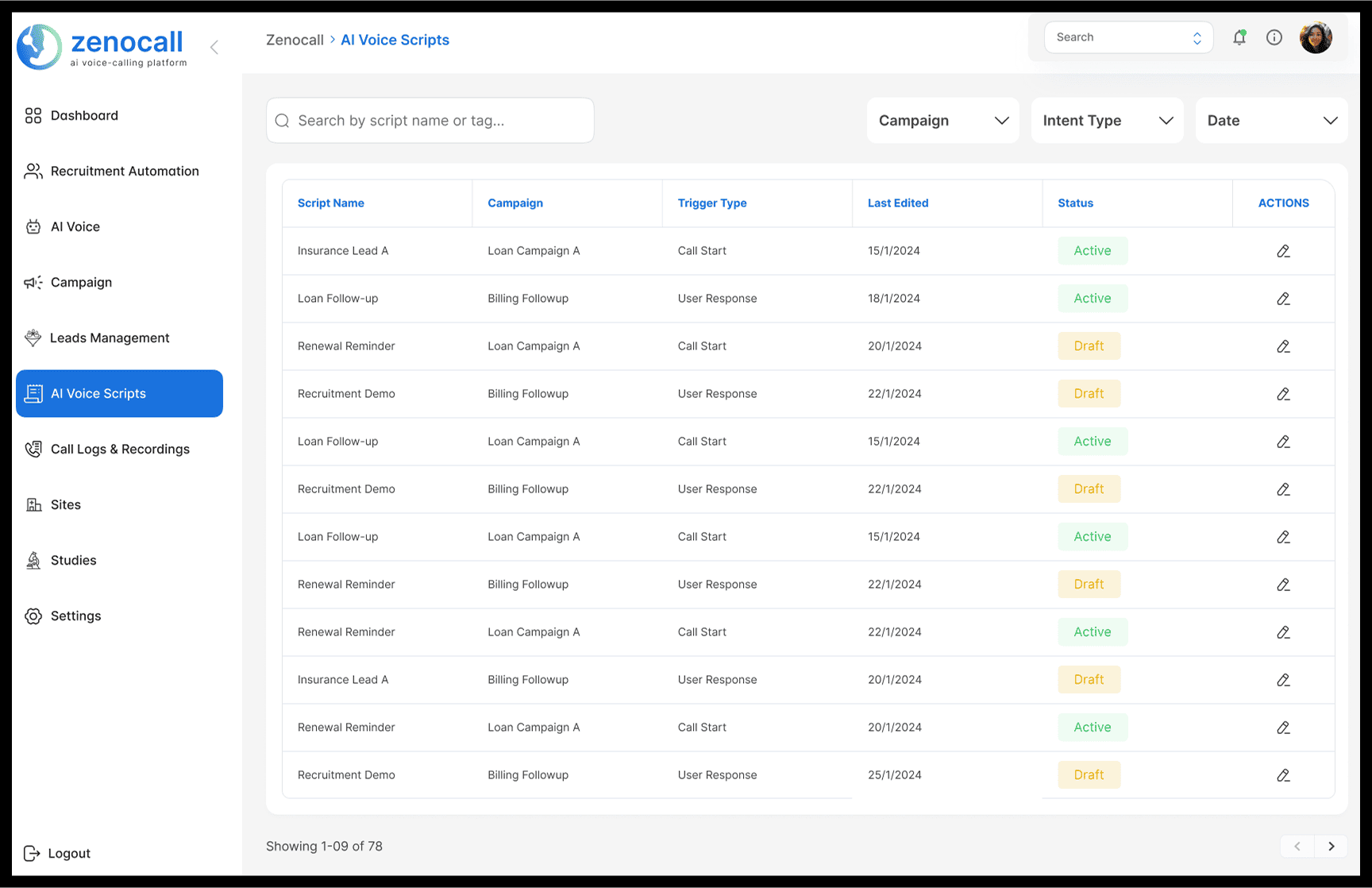Open the top Search selector box

click(1127, 37)
